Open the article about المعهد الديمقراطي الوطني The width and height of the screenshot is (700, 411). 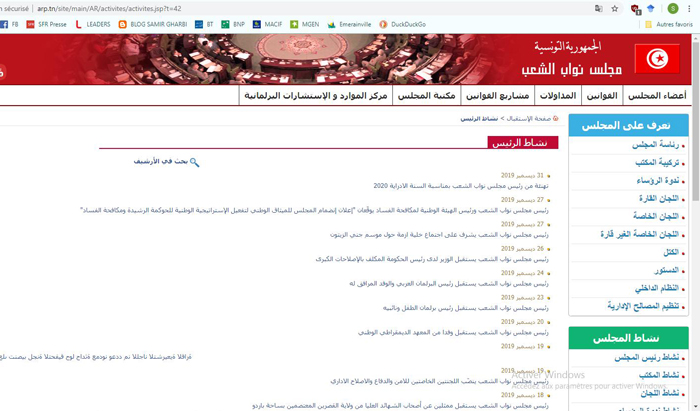(x=453, y=332)
